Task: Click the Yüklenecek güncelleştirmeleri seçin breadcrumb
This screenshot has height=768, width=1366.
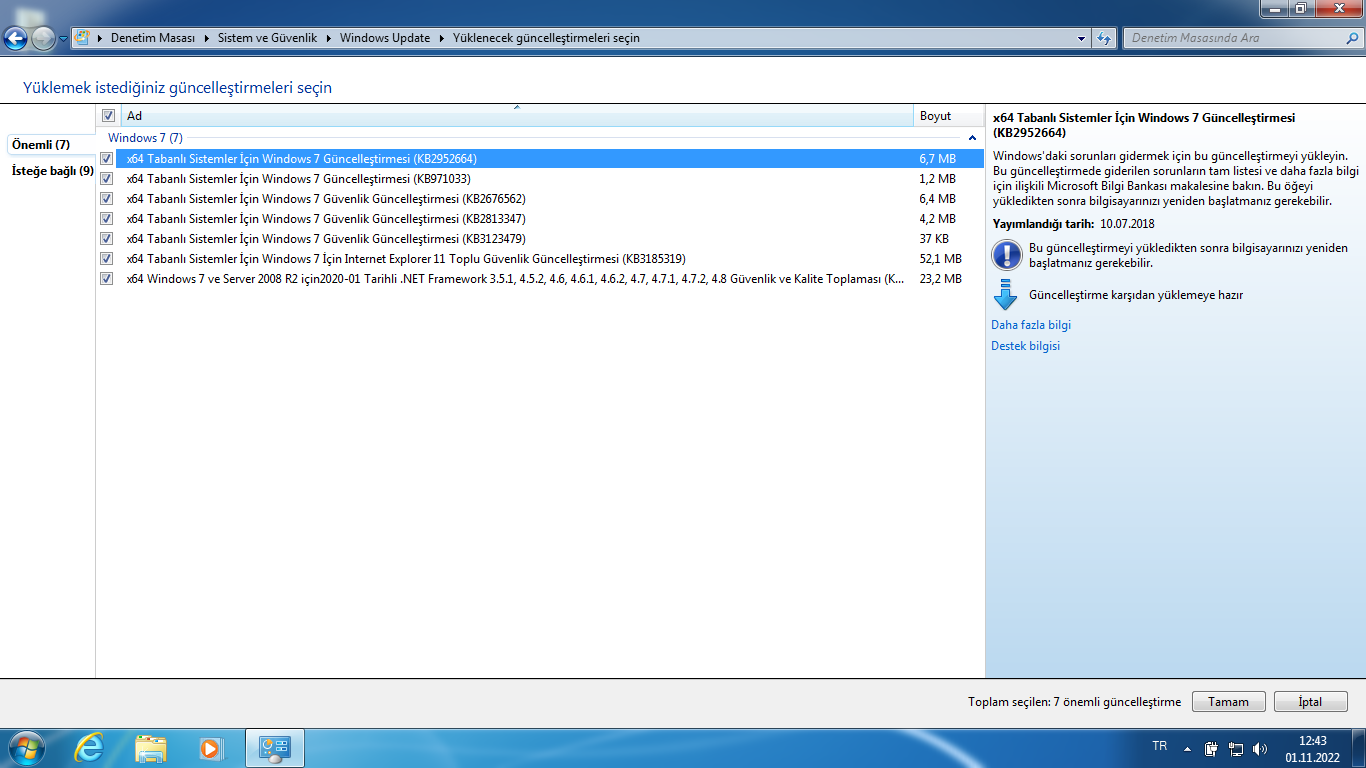Action: 546,38
